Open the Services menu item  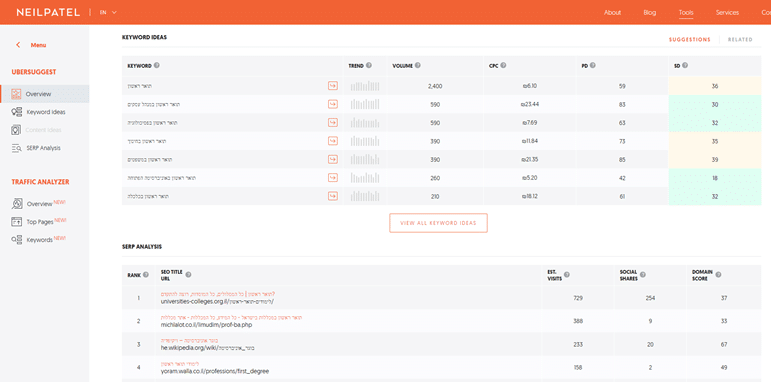click(727, 12)
